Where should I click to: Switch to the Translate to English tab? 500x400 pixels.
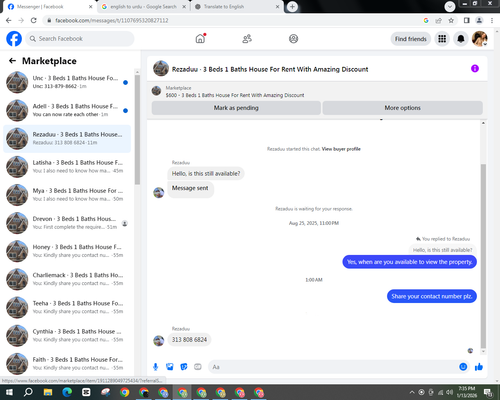point(233,7)
